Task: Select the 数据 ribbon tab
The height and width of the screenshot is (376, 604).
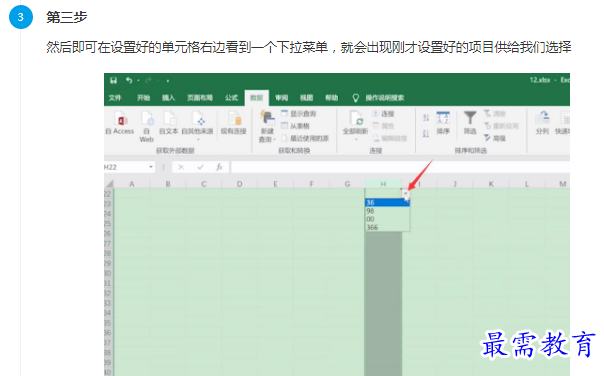Action: pos(257,98)
